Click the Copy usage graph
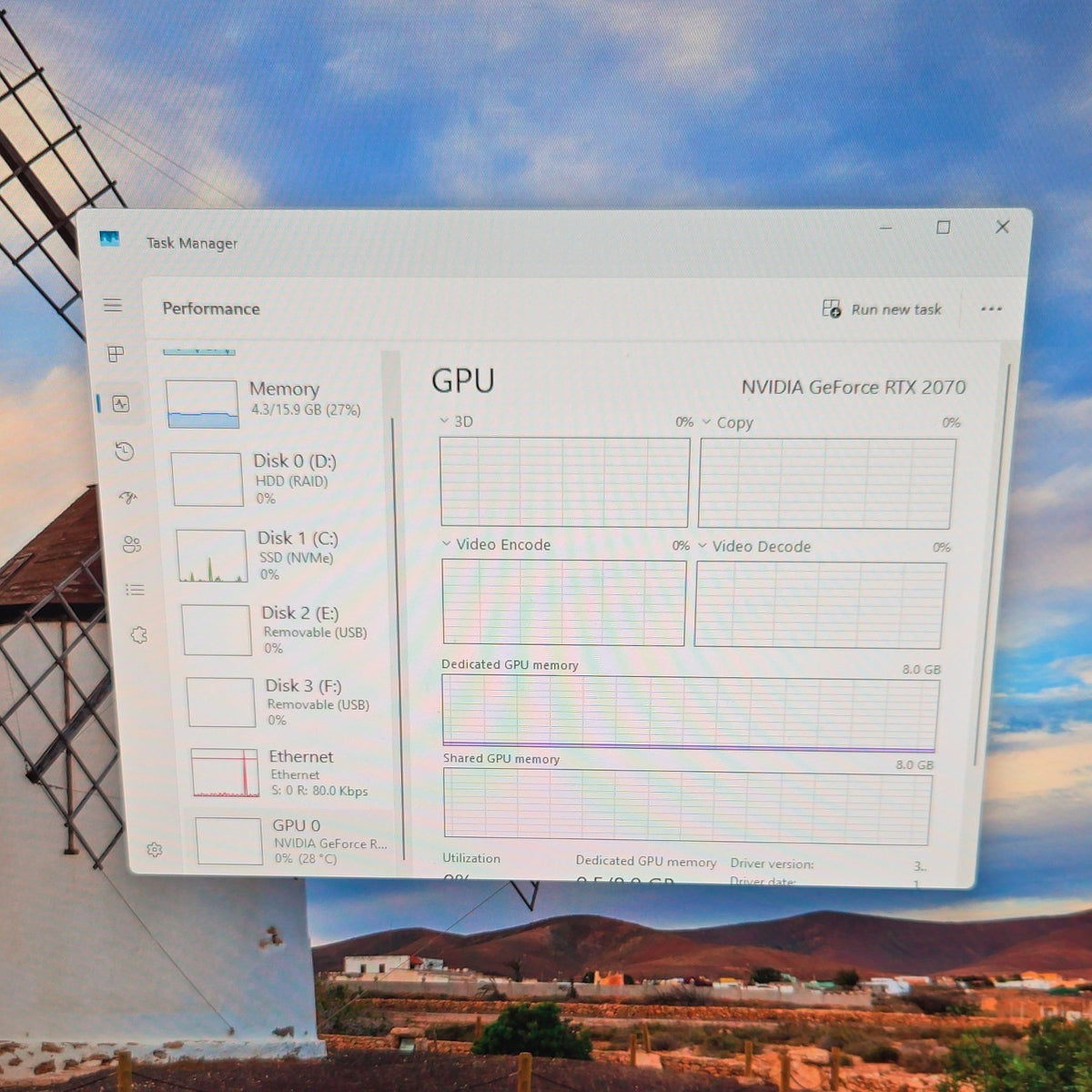Viewport: 1092px width, 1092px height. pos(827,483)
